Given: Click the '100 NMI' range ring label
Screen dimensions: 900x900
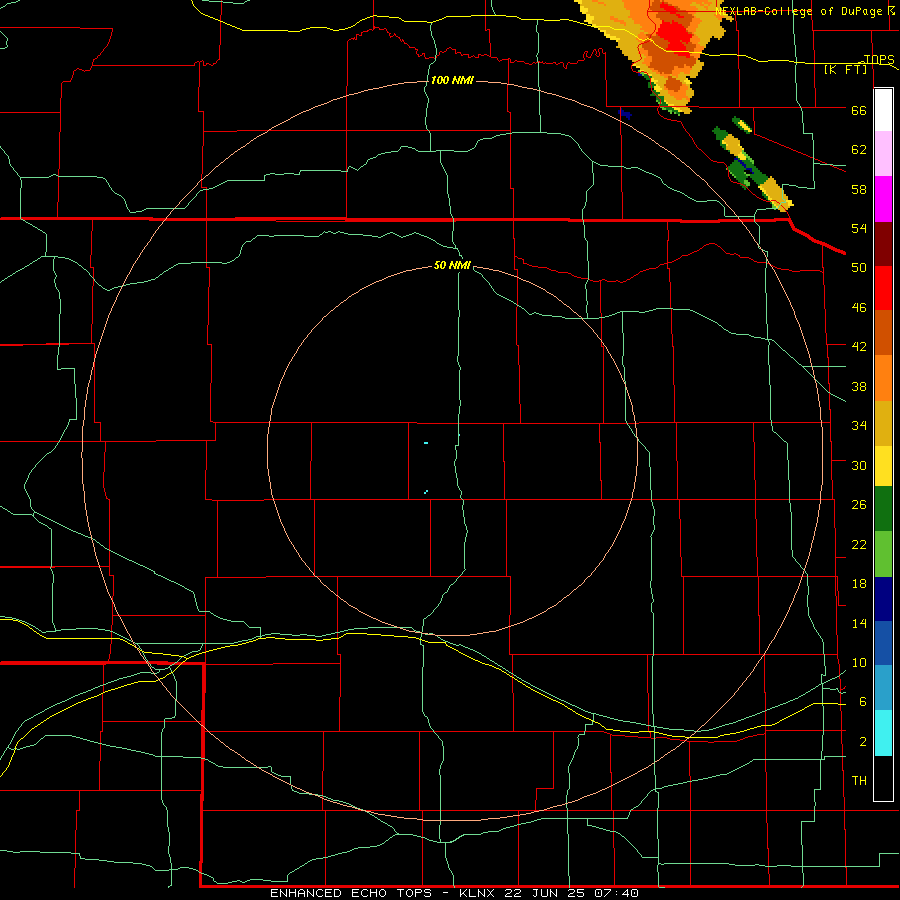Looking at the screenshot, I should pos(452,80).
